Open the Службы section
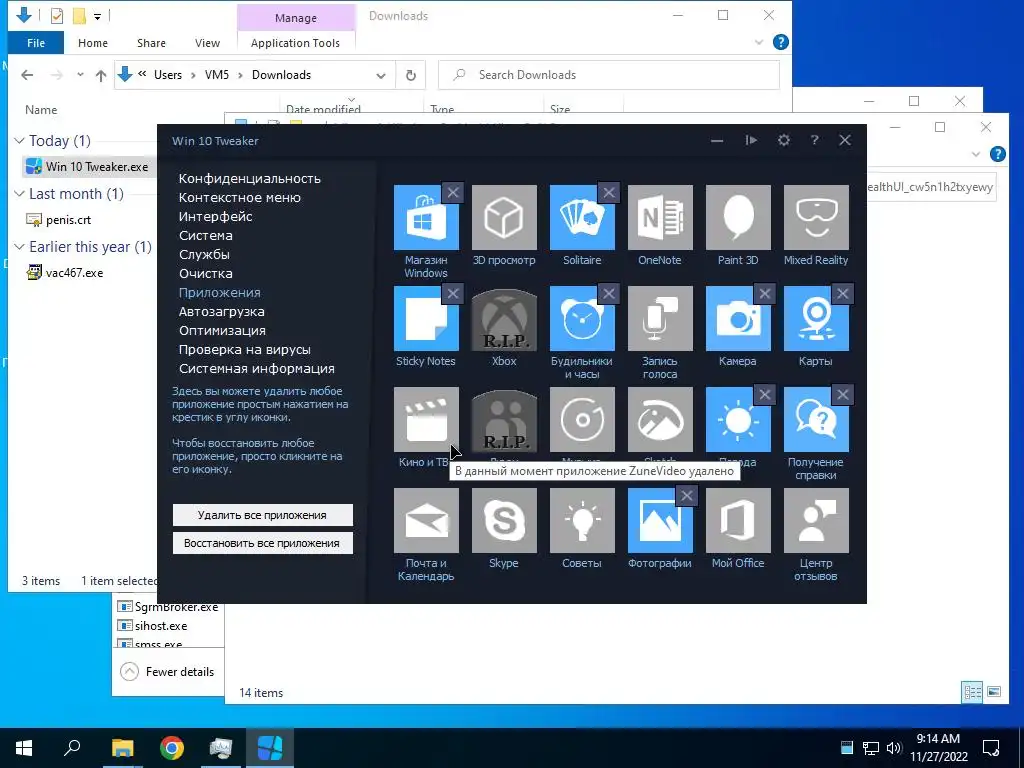 (204, 254)
